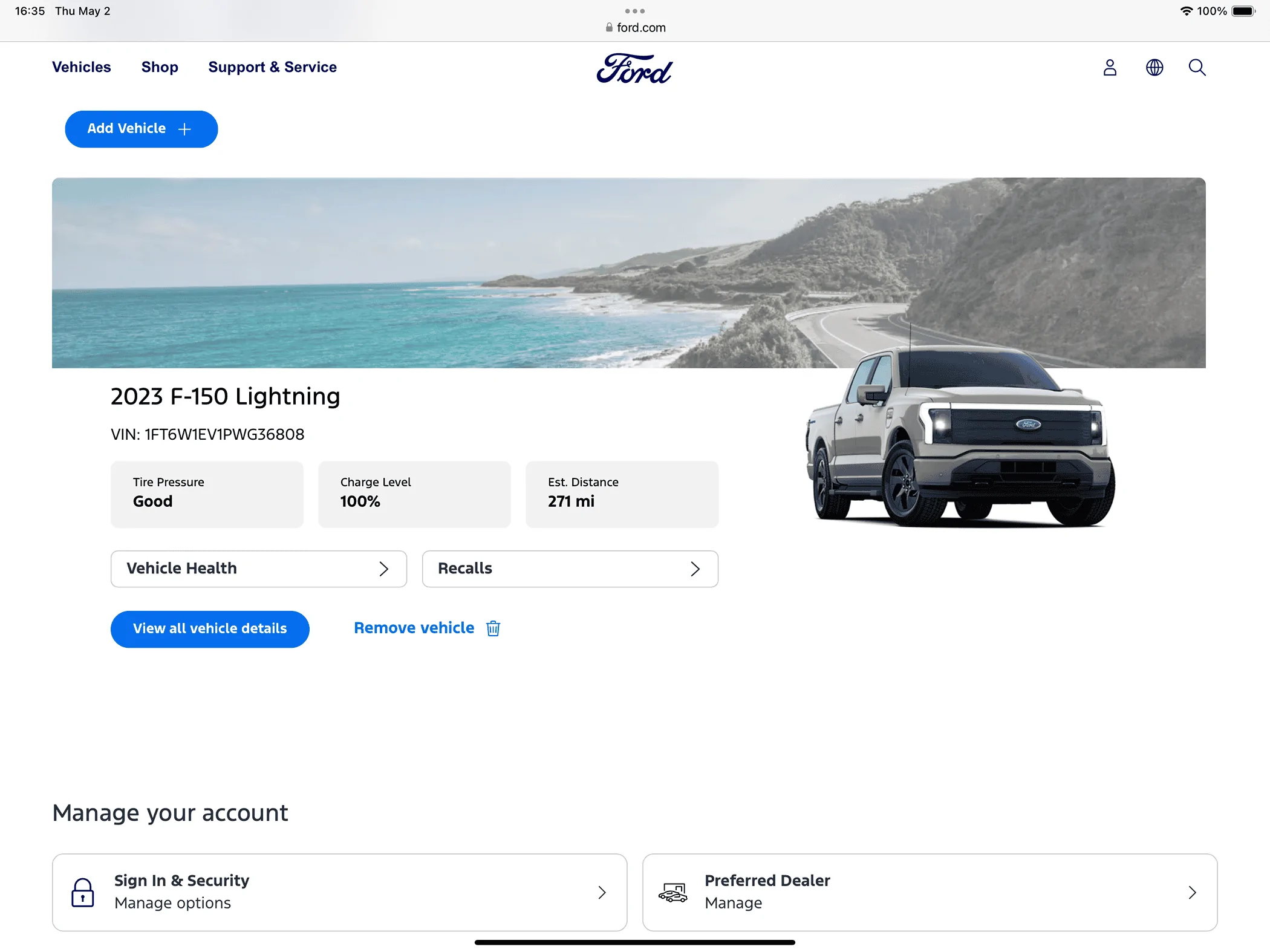
Task: Click the globe language selector icon
Action: [x=1154, y=67]
